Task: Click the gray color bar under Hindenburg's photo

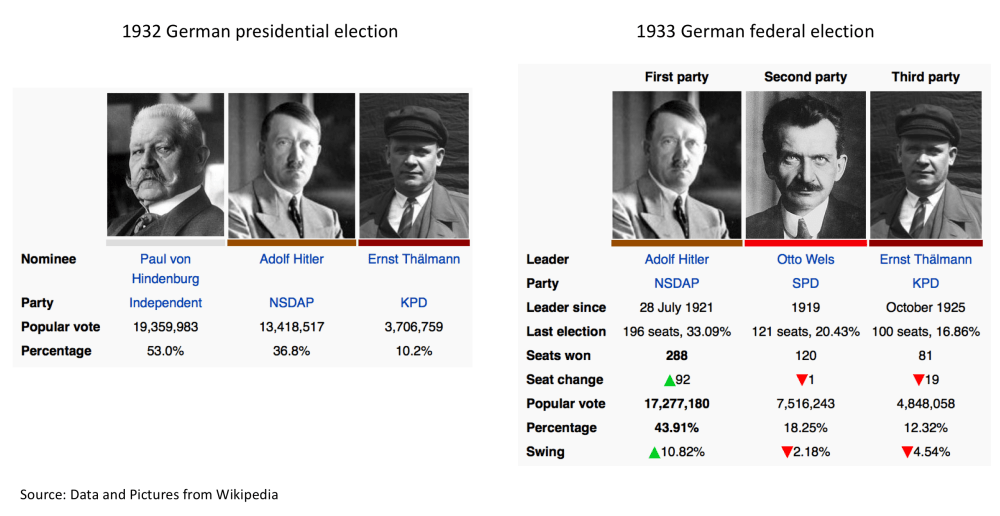Action: (x=165, y=242)
